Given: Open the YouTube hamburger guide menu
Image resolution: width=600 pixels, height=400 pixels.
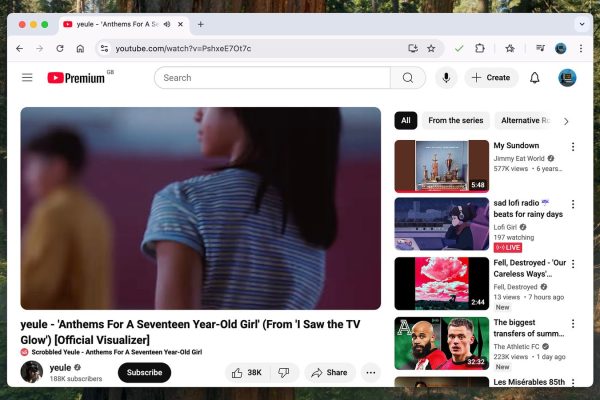Looking at the screenshot, I should coord(27,78).
